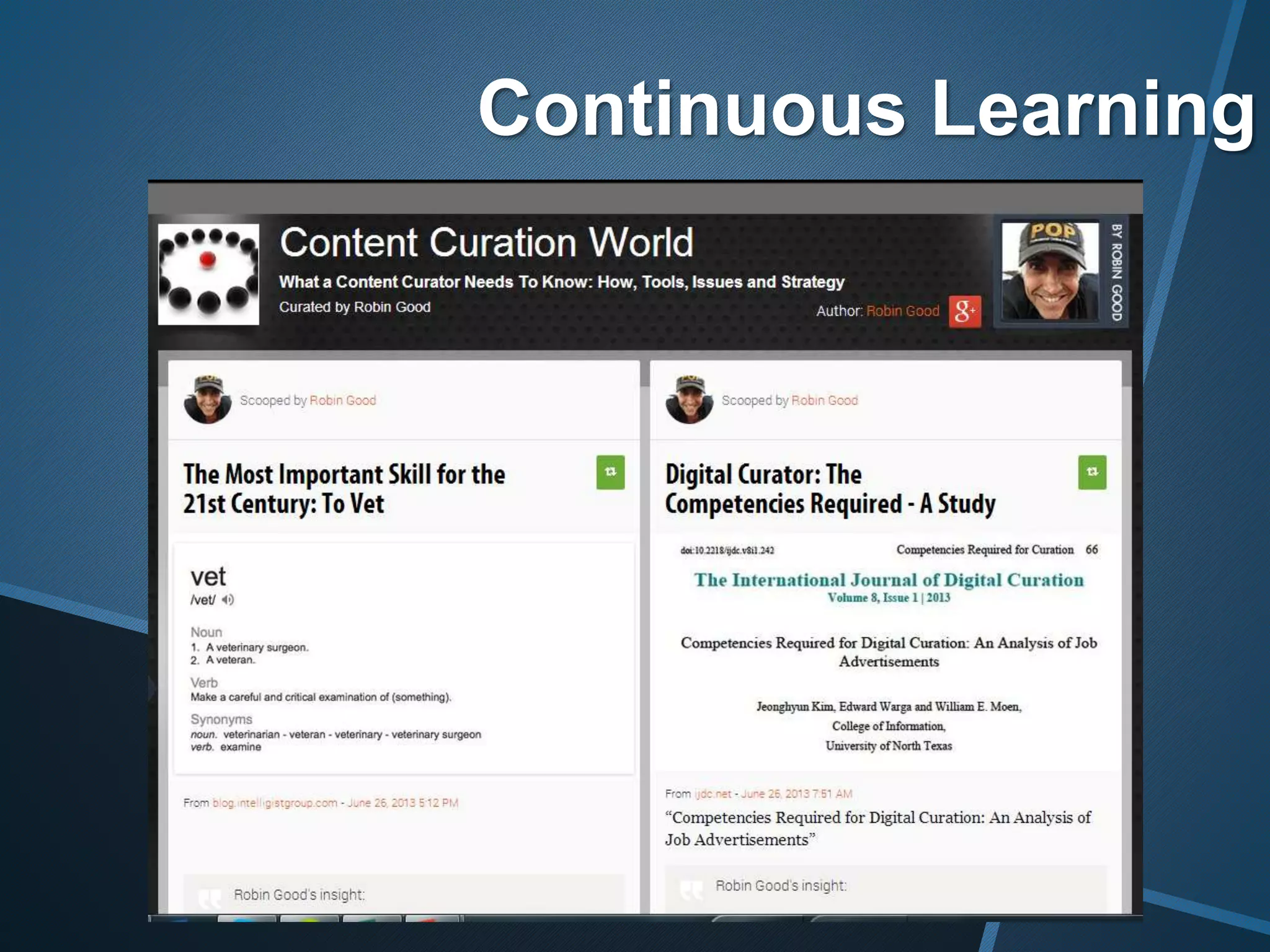Click the quote icon by the insight on the Digital Curator post

coord(691,890)
